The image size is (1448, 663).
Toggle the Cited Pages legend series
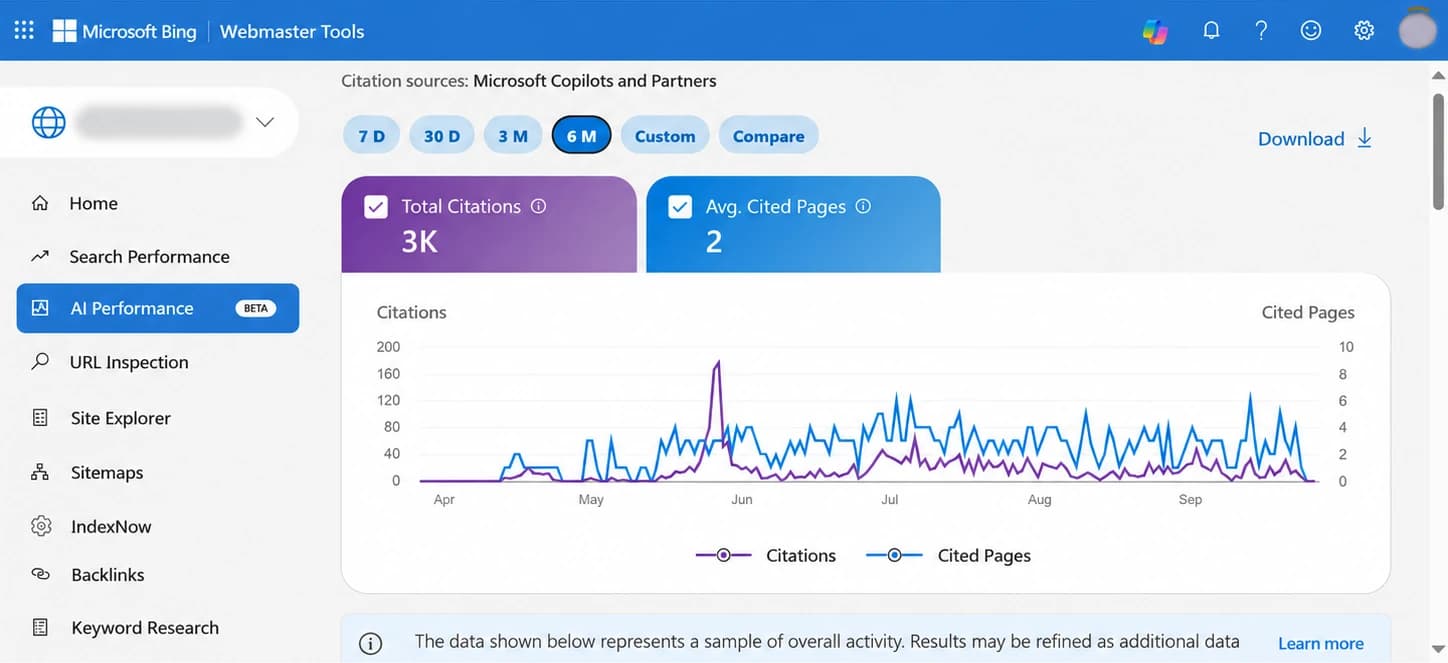(x=948, y=555)
